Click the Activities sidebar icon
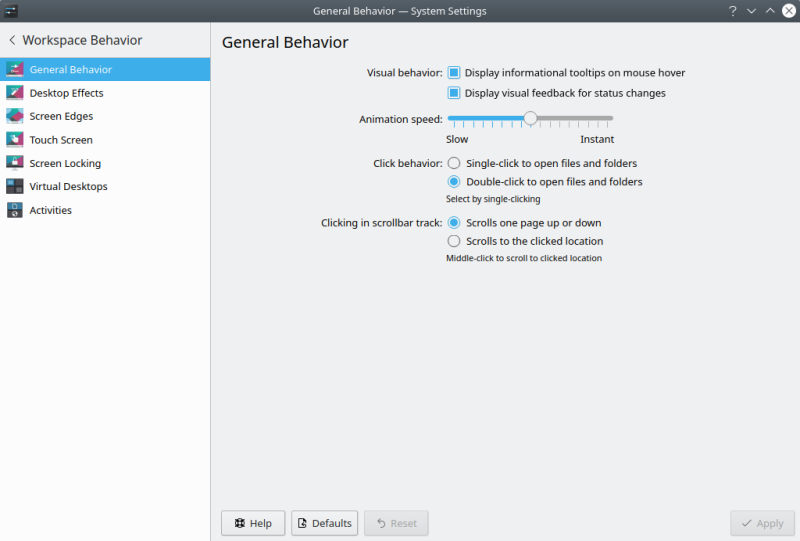 tap(14, 210)
